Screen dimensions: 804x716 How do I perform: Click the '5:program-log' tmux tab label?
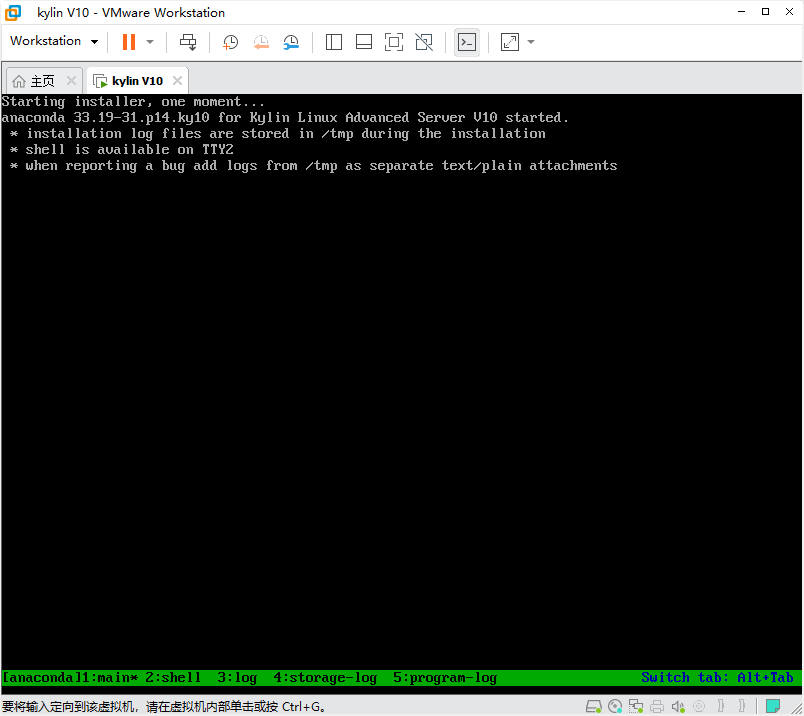point(445,678)
